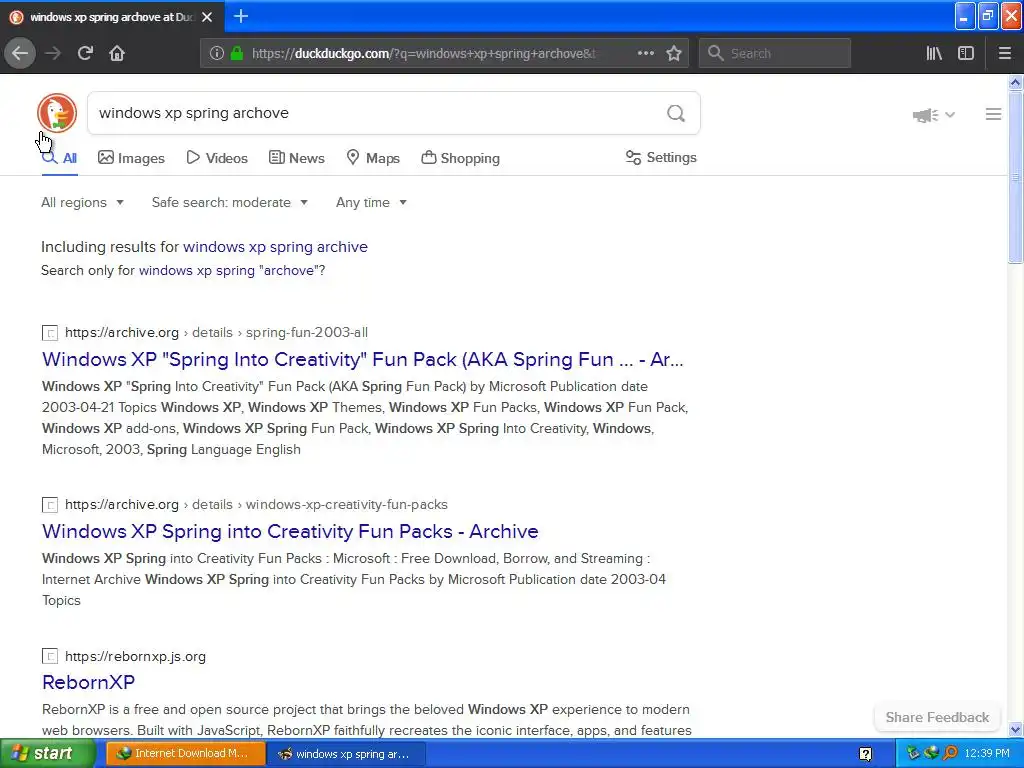Close the DuckDuckGo search tab
This screenshot has height=768, width=1024.
207,17
